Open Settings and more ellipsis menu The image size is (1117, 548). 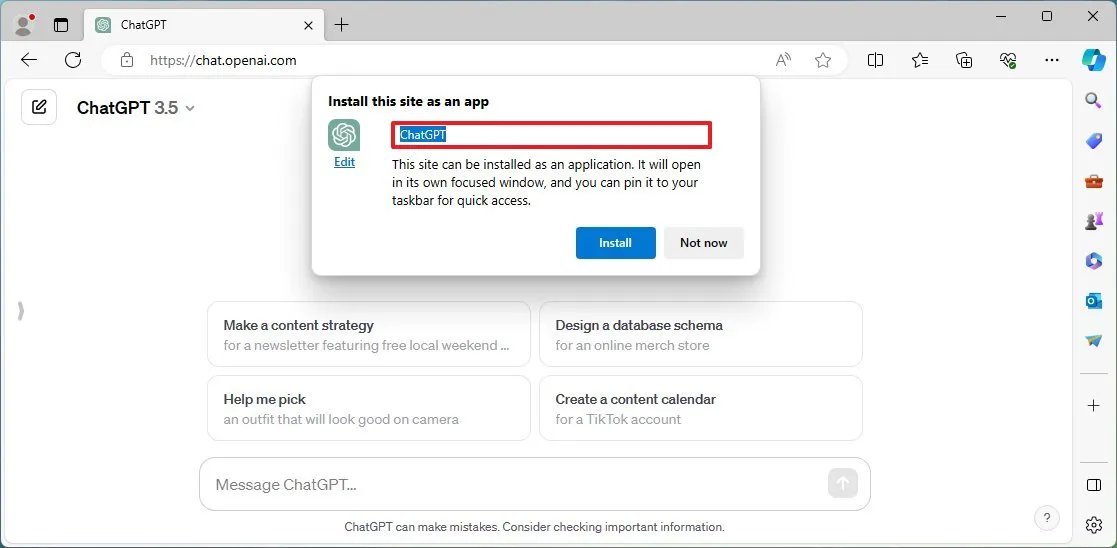1051,61
